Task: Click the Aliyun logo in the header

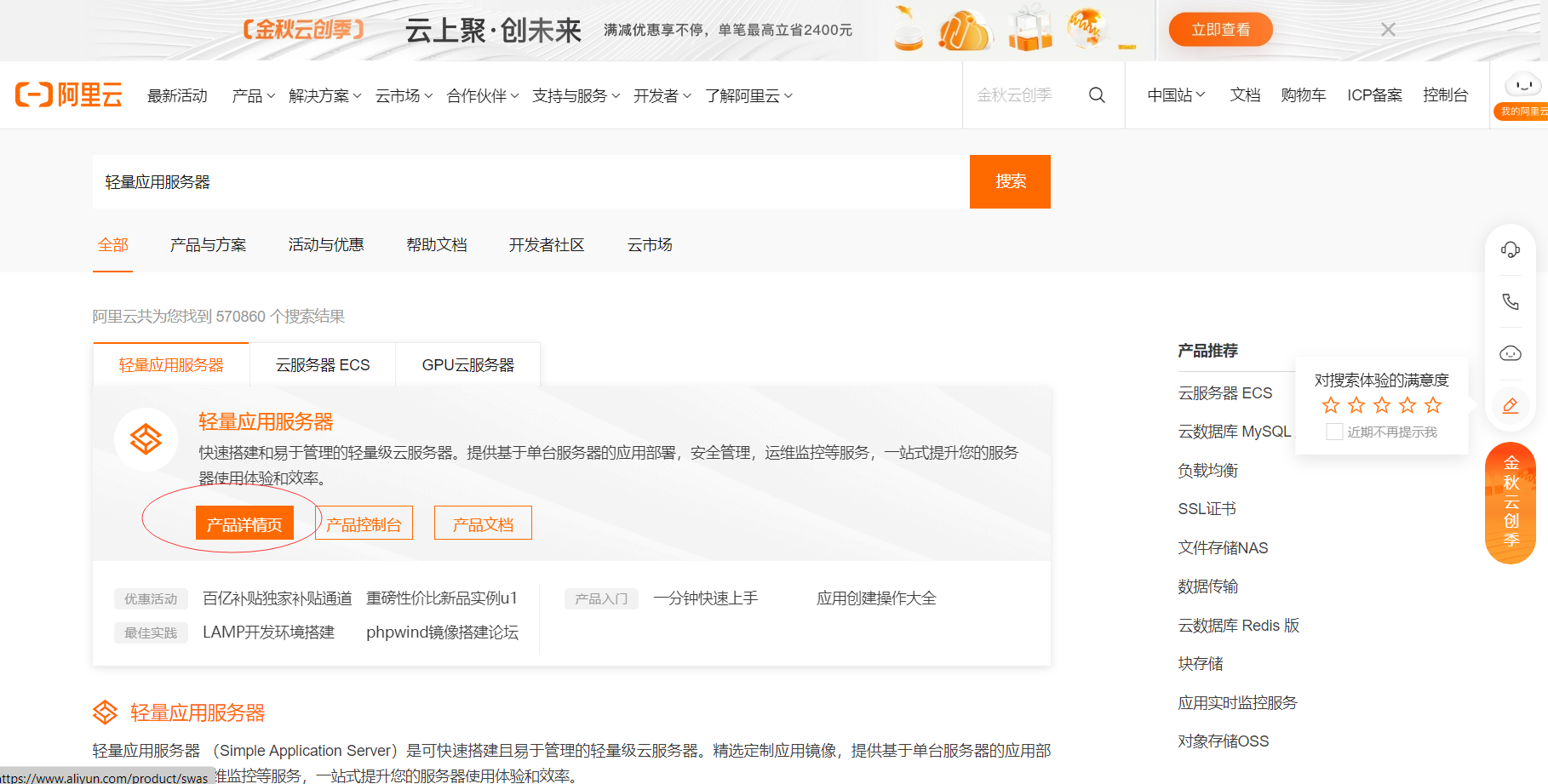Action: pos(69,94)
